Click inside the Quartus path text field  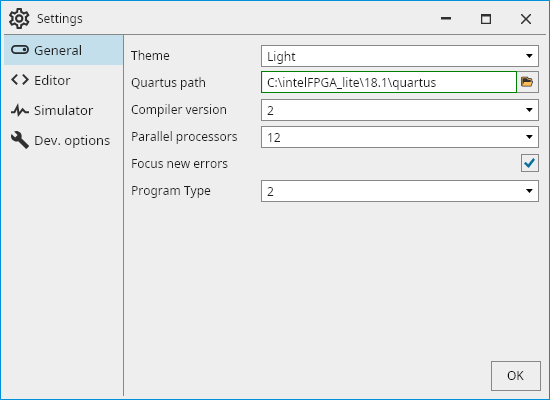pyautogui.click(x=389, y=82)
